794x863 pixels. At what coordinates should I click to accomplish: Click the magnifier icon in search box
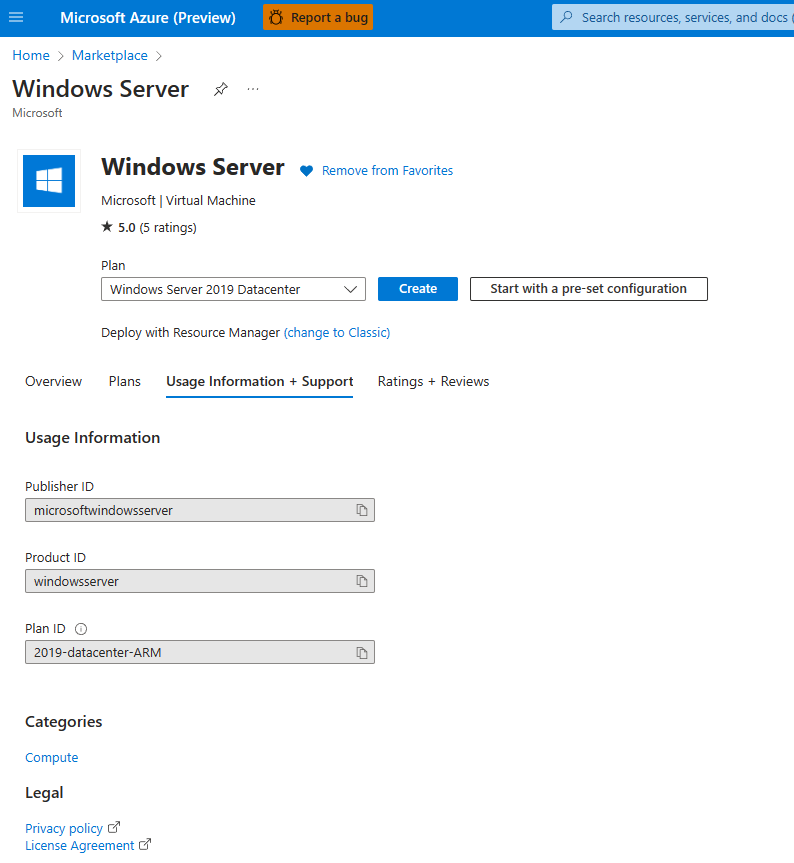[x=566, y=17]
